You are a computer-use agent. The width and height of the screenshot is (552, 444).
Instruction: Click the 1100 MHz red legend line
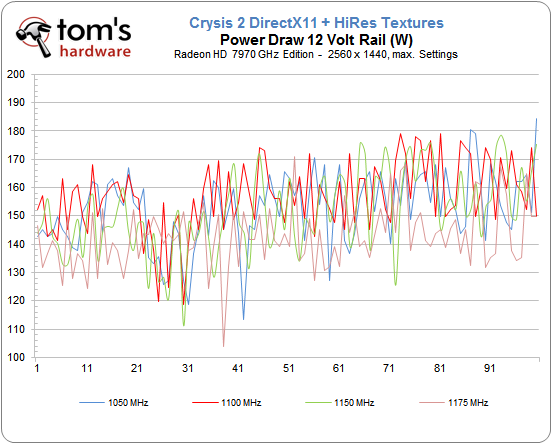point(205,402)
